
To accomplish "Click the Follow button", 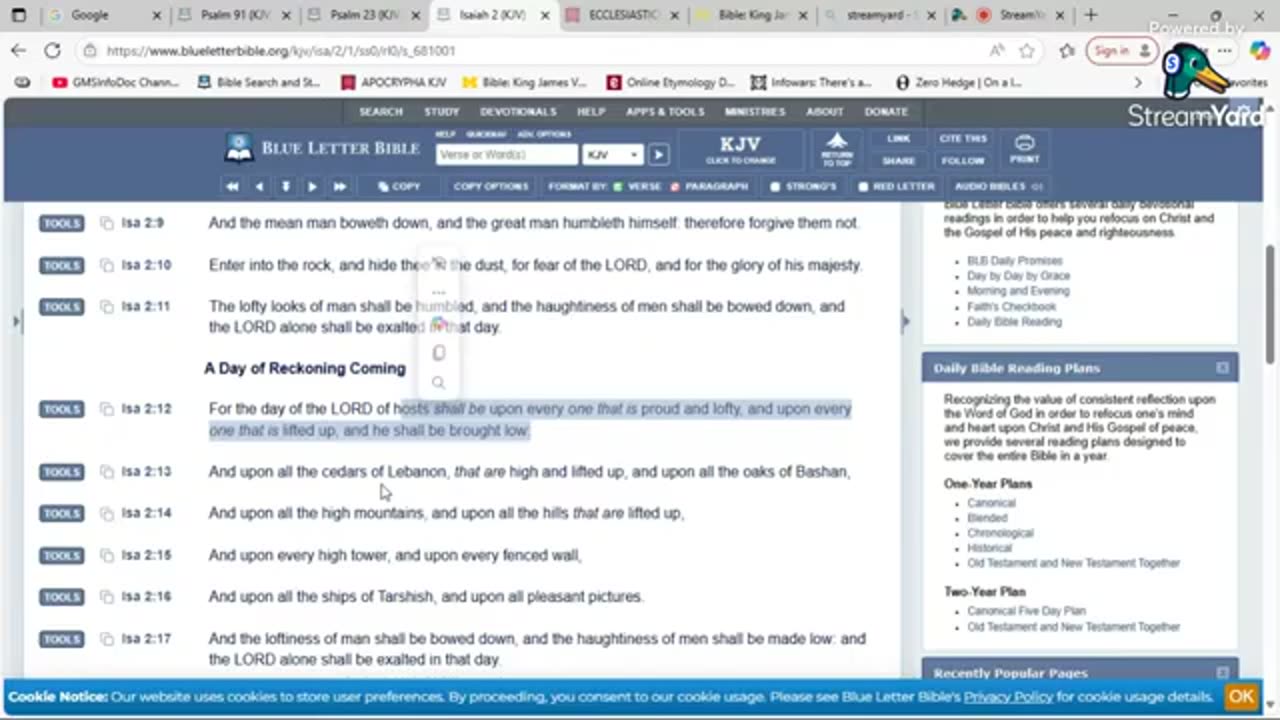I will [963, 161].
